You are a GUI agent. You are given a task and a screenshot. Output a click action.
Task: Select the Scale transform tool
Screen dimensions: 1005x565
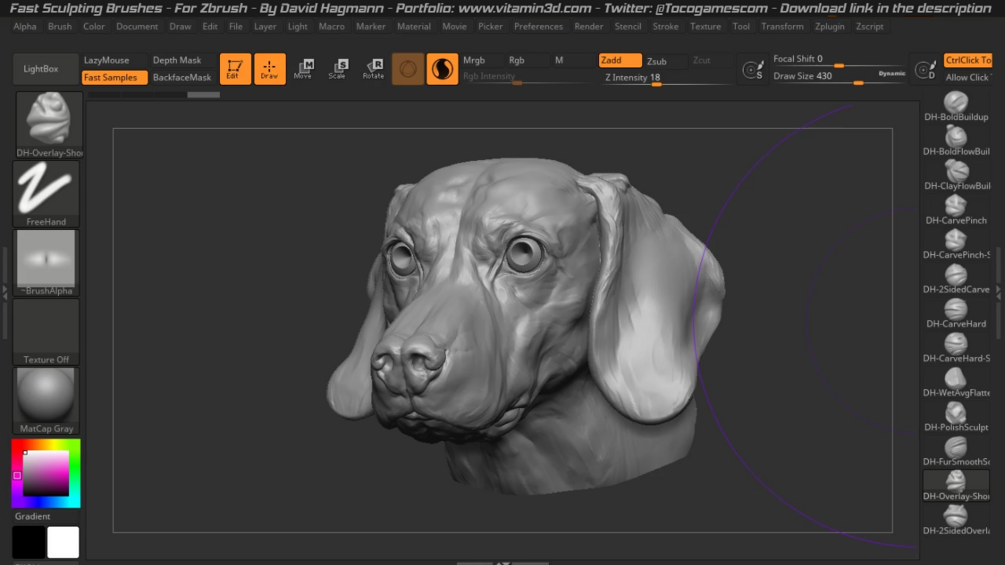point(338,69)
